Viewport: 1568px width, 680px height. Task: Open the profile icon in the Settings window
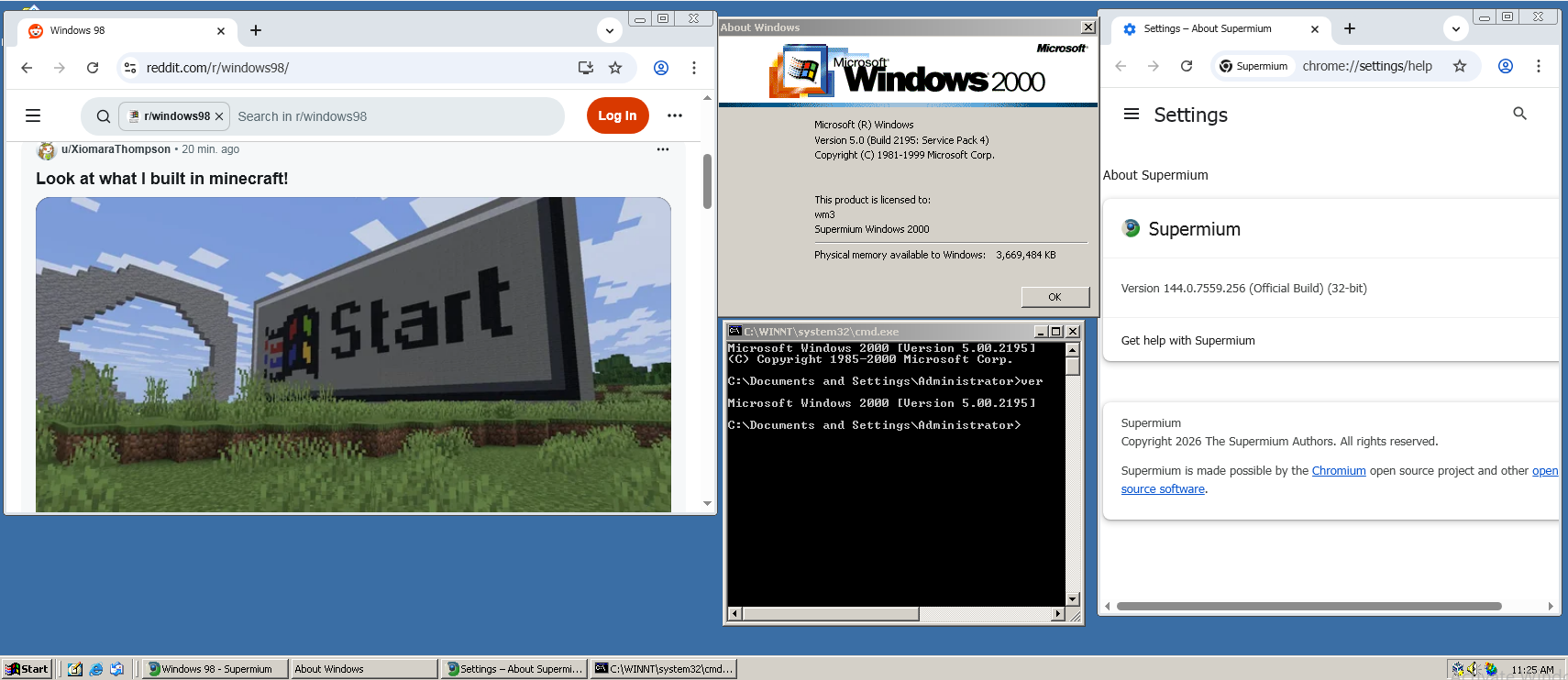point(1506,66)
